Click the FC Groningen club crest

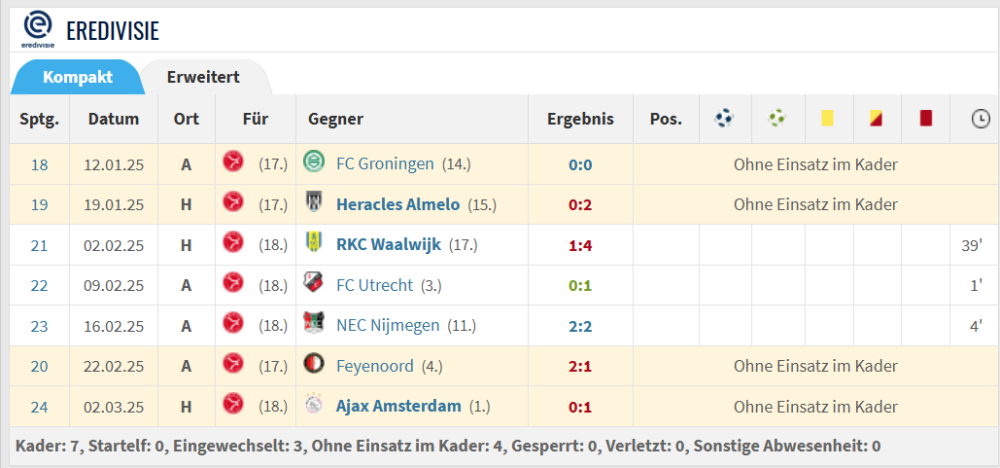[x=314, y=164]
